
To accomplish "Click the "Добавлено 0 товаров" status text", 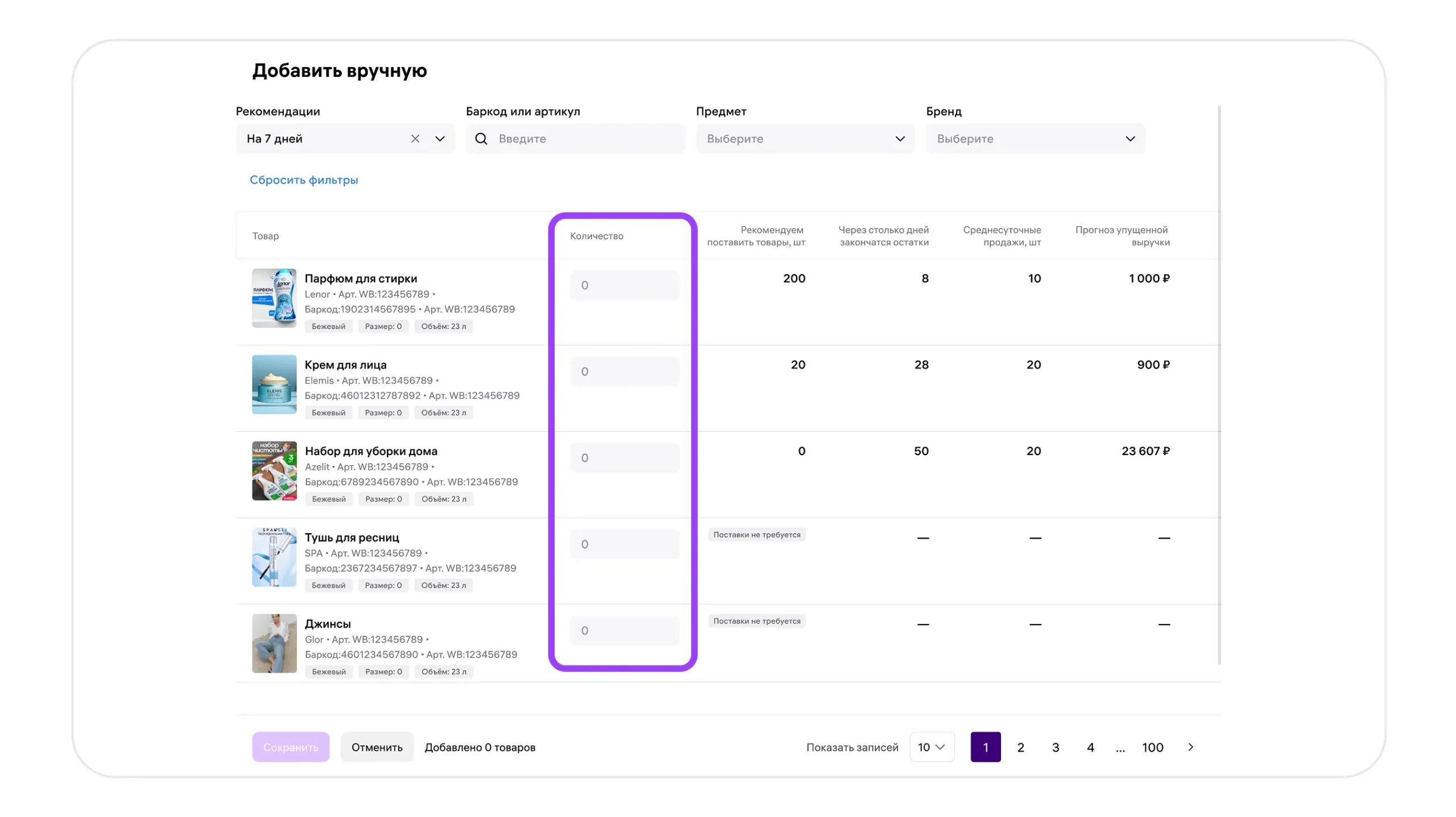I will pyautogui.click(x=479, y=748).
